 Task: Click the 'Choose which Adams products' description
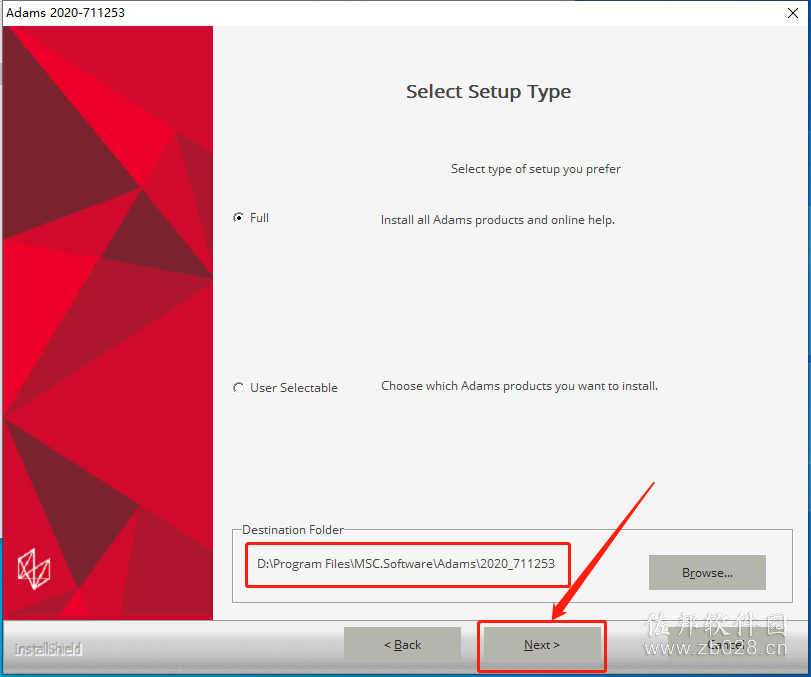coord(519,386)
